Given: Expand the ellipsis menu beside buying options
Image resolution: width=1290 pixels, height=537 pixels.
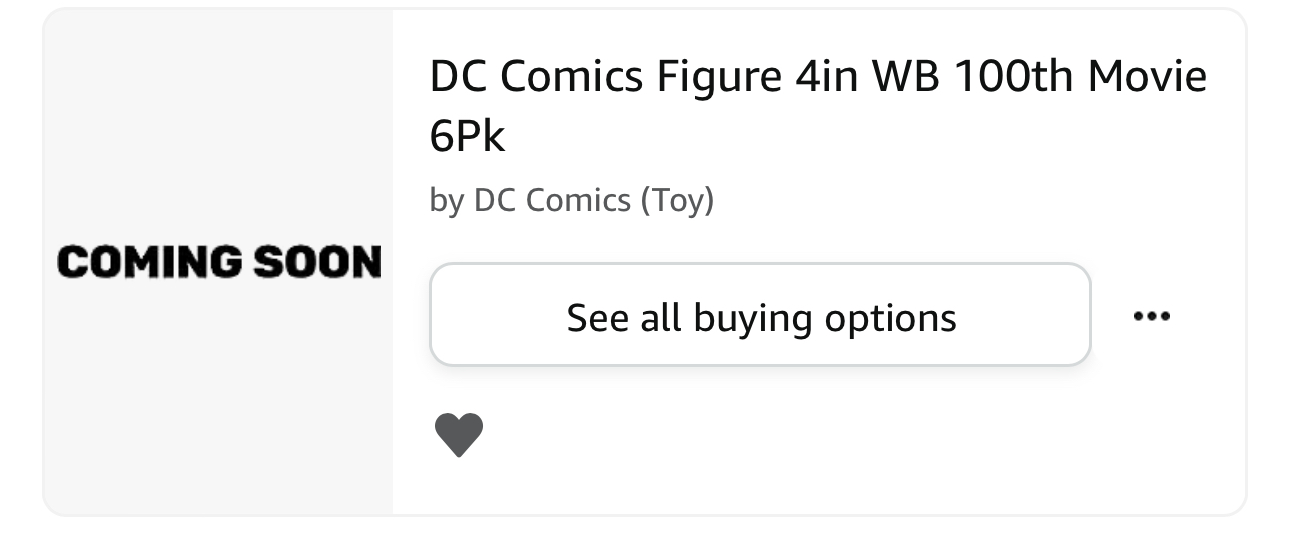Looking at the screenshot, I should 1151,316.
